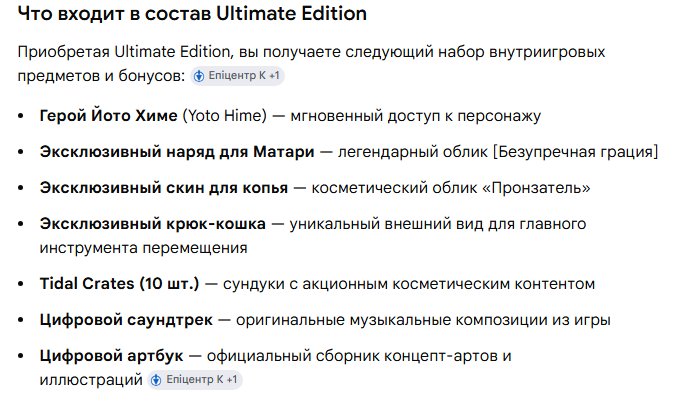Screen dimensions: 678x418
Task: Click the heading "Что входит в состав Ultimate Edition"
Action: tap(192, 14)
